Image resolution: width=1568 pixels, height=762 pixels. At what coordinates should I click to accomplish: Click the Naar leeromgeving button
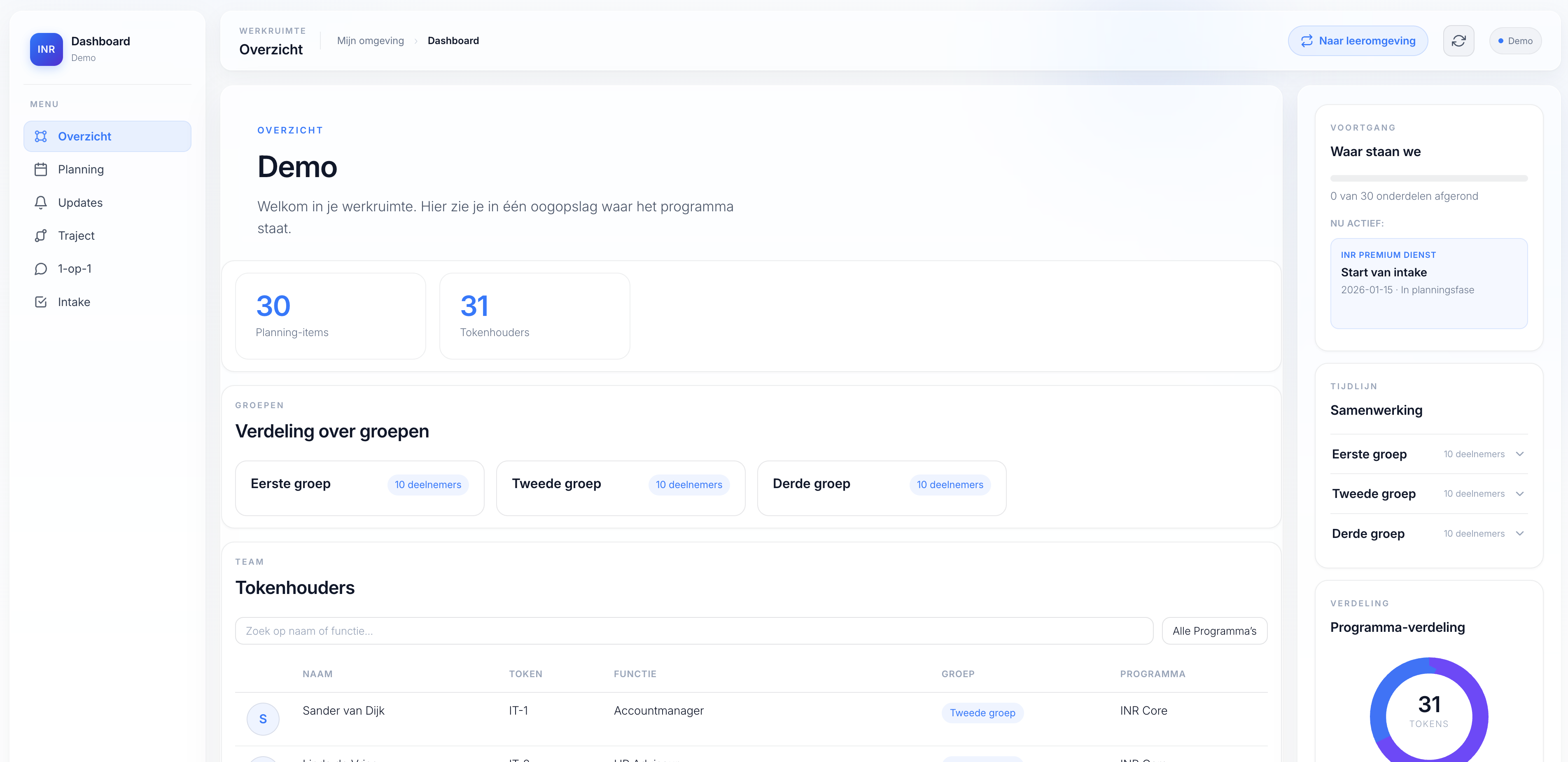click(x=1358, y=41)
